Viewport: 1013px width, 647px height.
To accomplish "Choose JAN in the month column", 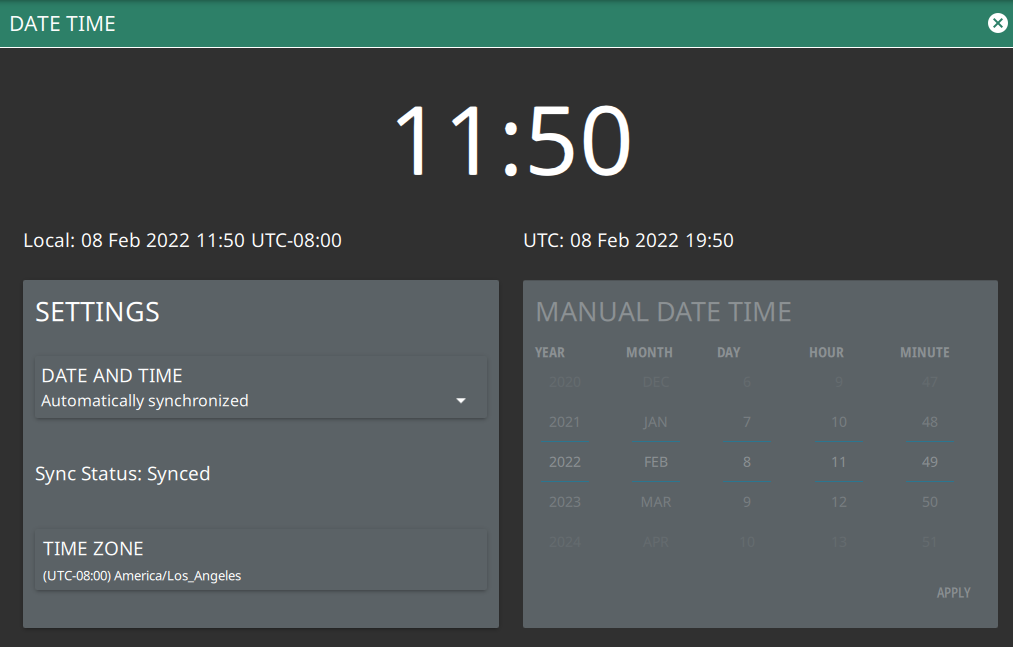I will click(x=656, y=422).
